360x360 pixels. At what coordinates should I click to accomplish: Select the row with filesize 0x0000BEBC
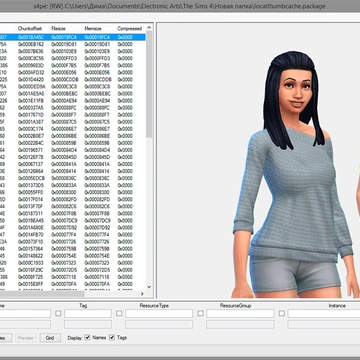click(x=73, y=94)
